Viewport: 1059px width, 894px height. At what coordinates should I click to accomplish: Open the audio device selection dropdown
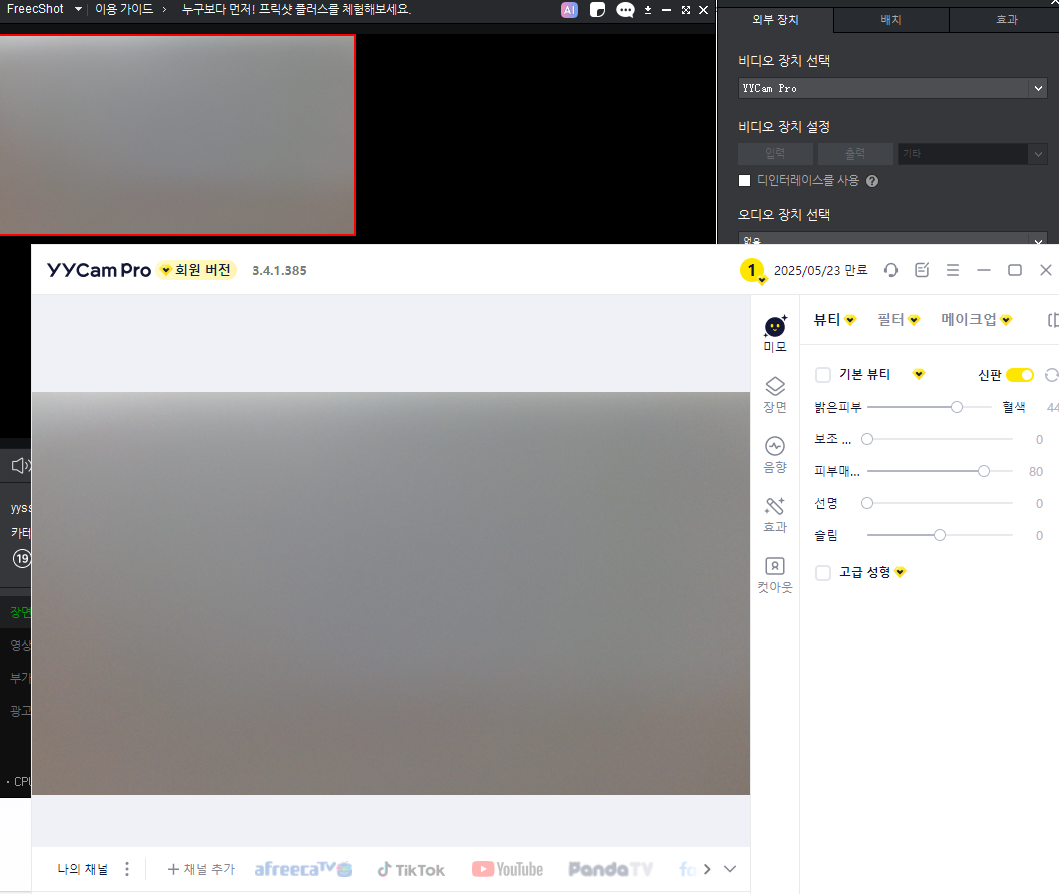coord(892,238)
